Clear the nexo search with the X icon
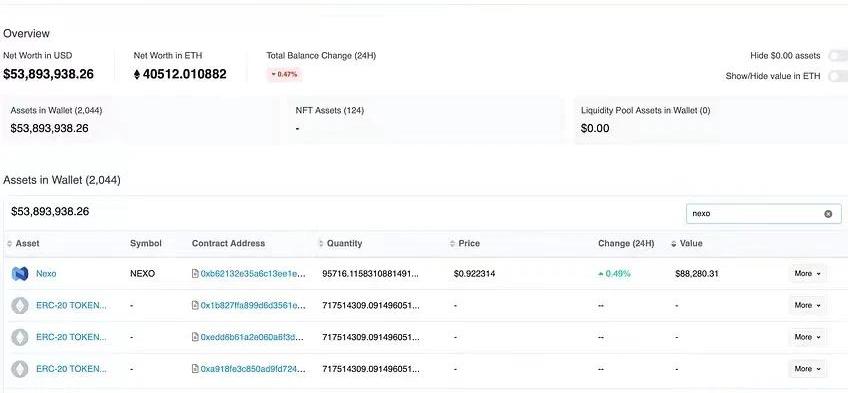This screenshot has height=393, width=848. 828,214
